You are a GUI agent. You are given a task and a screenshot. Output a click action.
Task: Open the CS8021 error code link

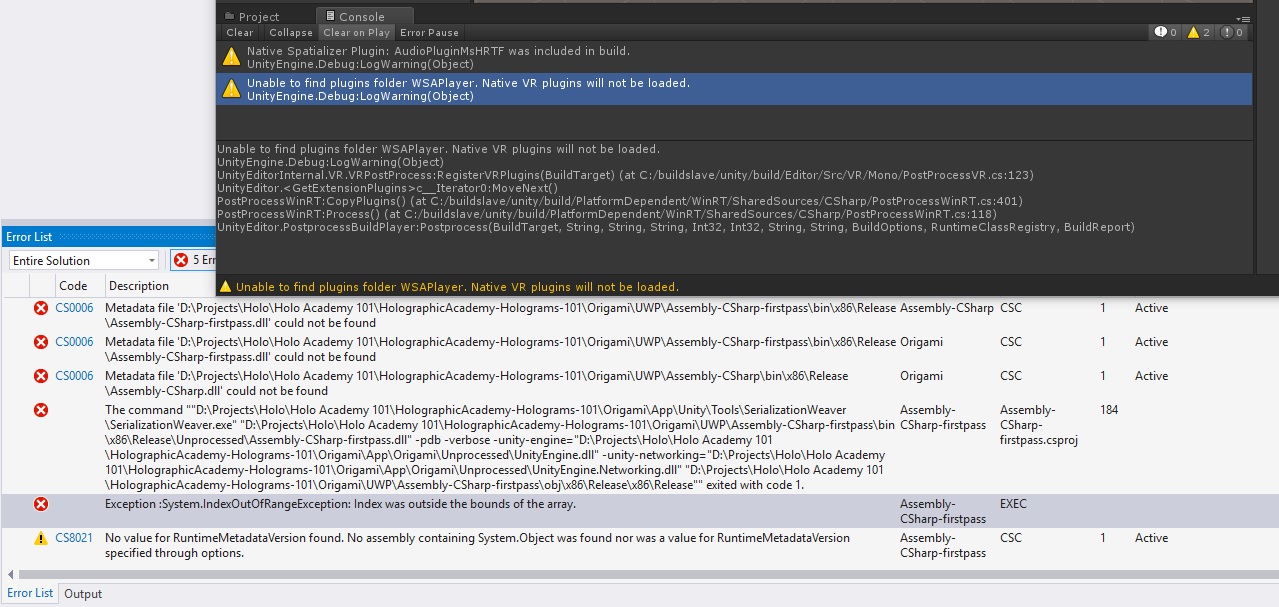click(x=74, y=538)
